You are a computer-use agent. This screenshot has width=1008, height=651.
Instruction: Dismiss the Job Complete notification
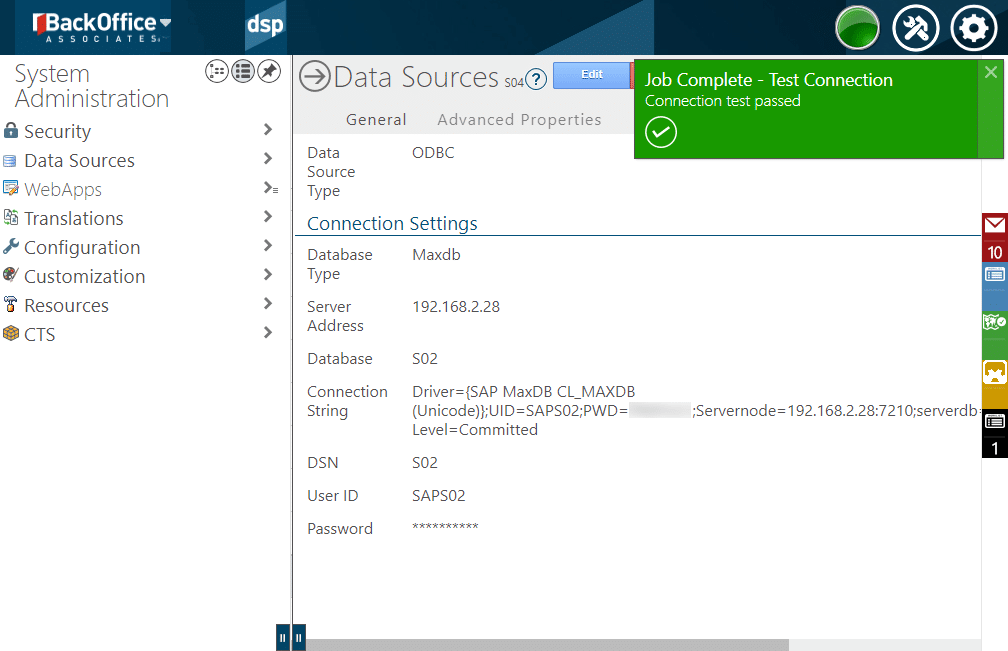click(x=990, y=72)
